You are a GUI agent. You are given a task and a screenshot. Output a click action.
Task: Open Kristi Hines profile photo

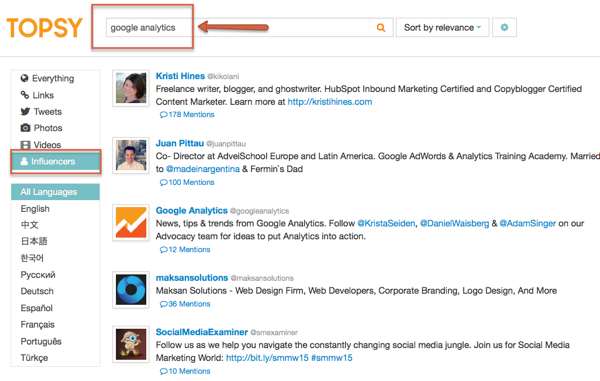[x=131, y=88]
